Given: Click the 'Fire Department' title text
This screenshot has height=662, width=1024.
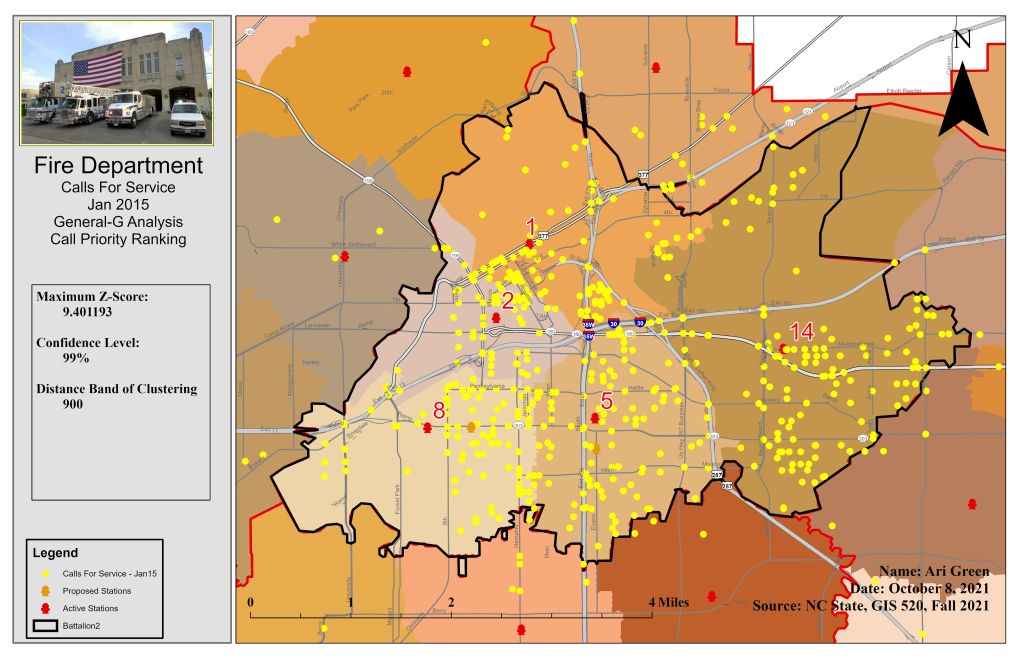Looking at the screenshot, I should coord(117,166).
